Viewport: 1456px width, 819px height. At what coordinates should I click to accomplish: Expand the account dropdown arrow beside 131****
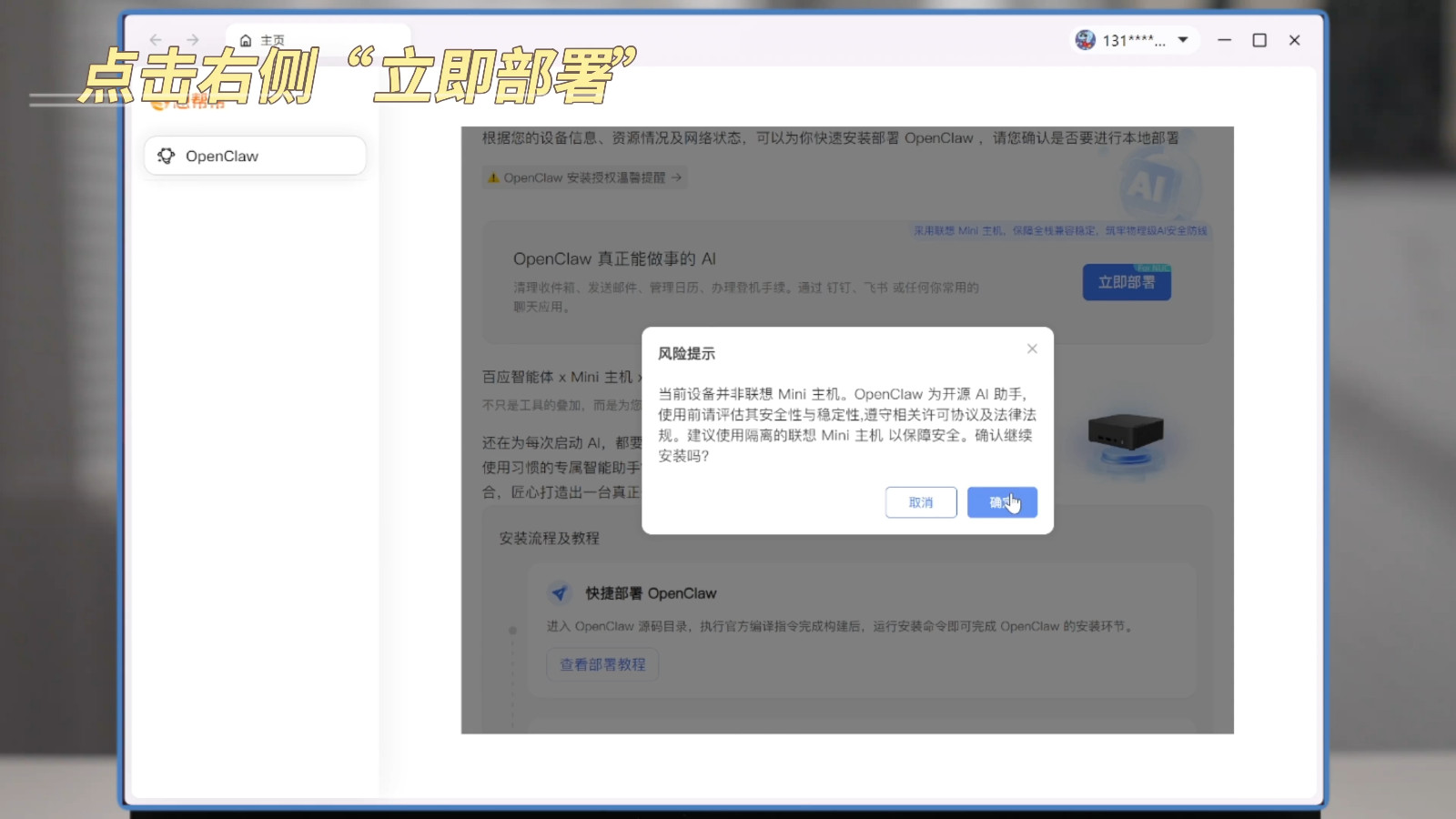coord(1183,40)
